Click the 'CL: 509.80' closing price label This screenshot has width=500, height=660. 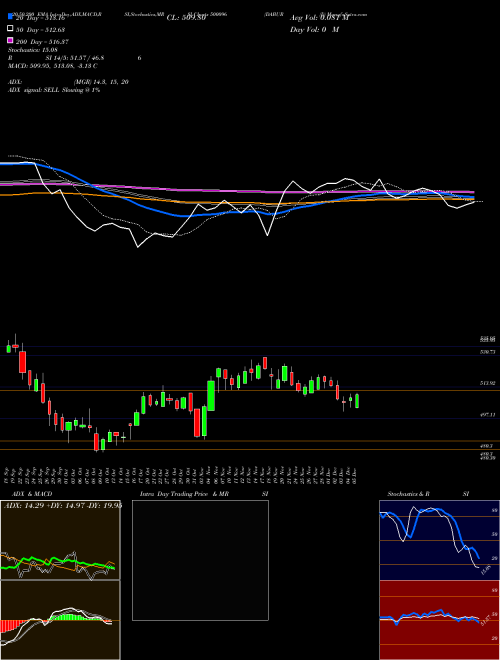[x=186, y=18]
